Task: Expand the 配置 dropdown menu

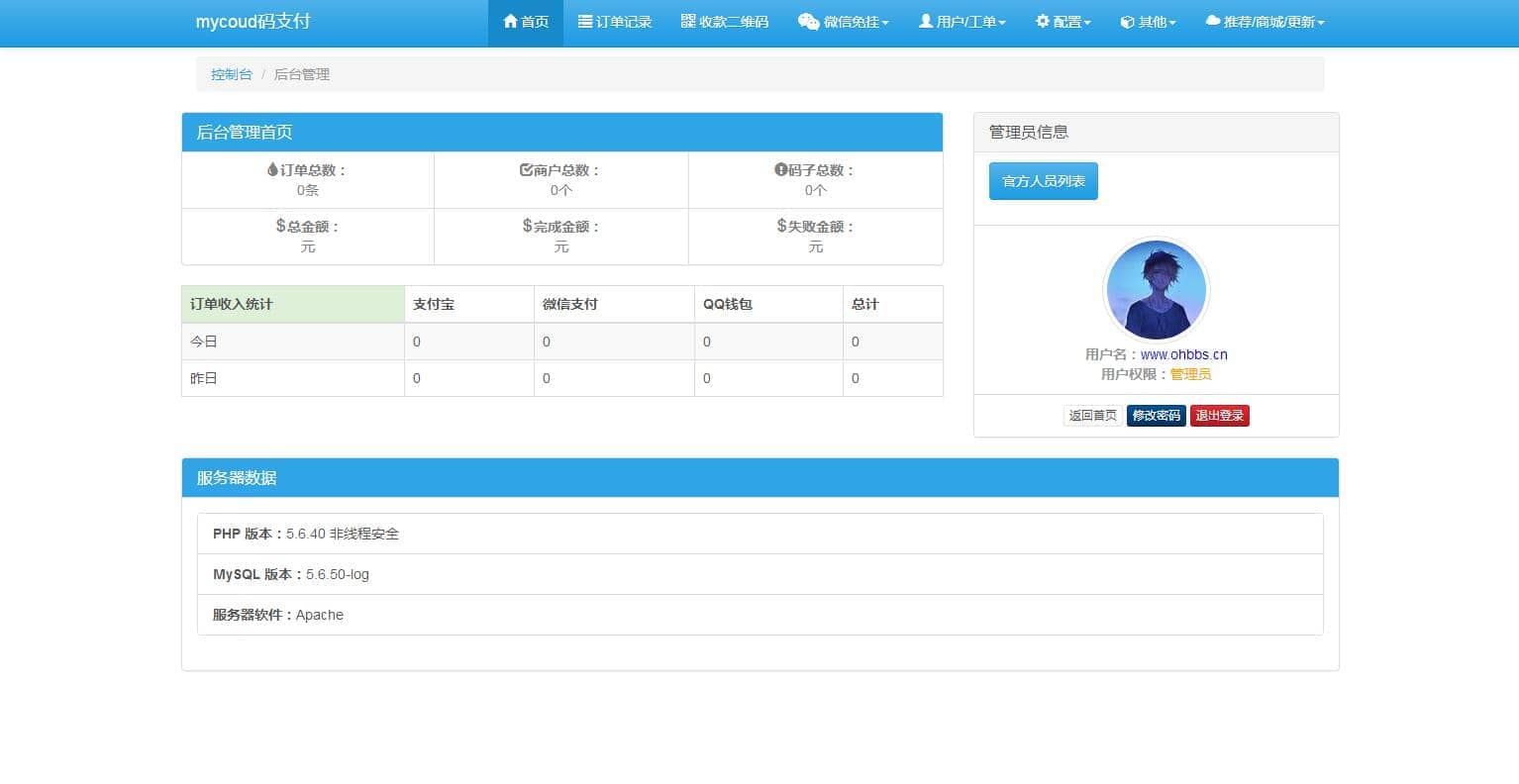Action: [1087, 23]
